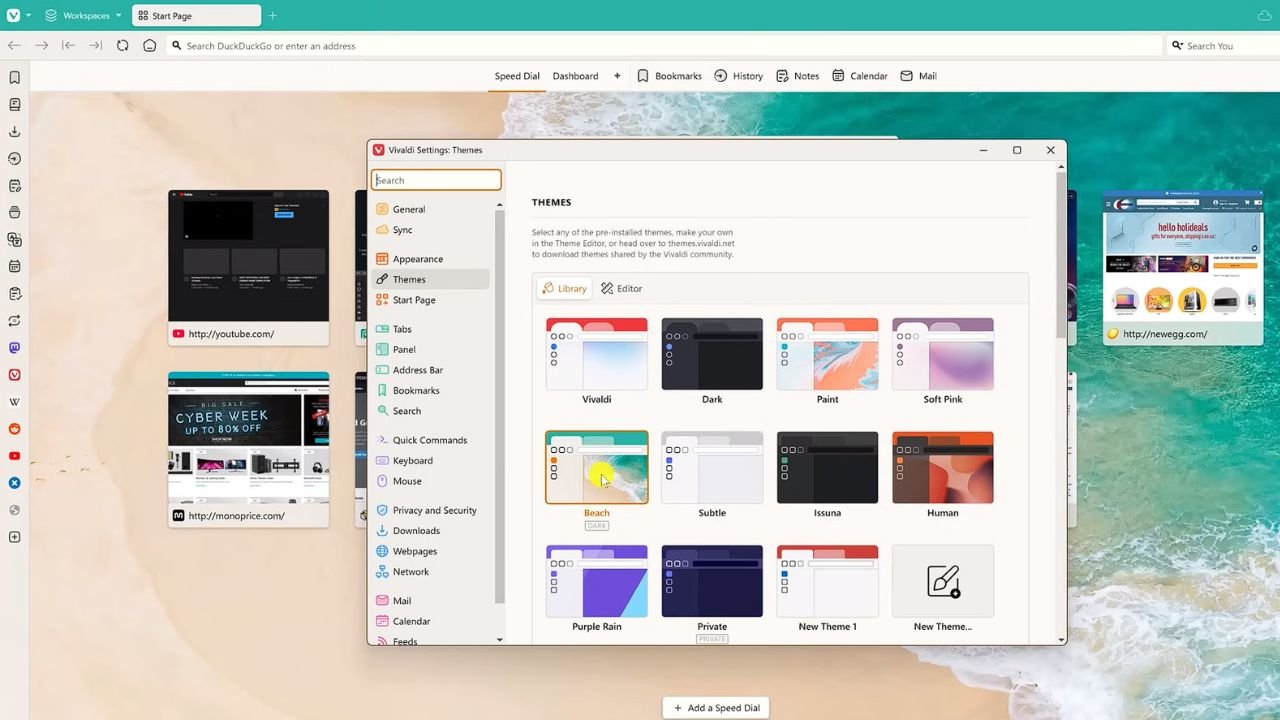
Task: Open the Mastodon web panel
Action: click(14, 347)
